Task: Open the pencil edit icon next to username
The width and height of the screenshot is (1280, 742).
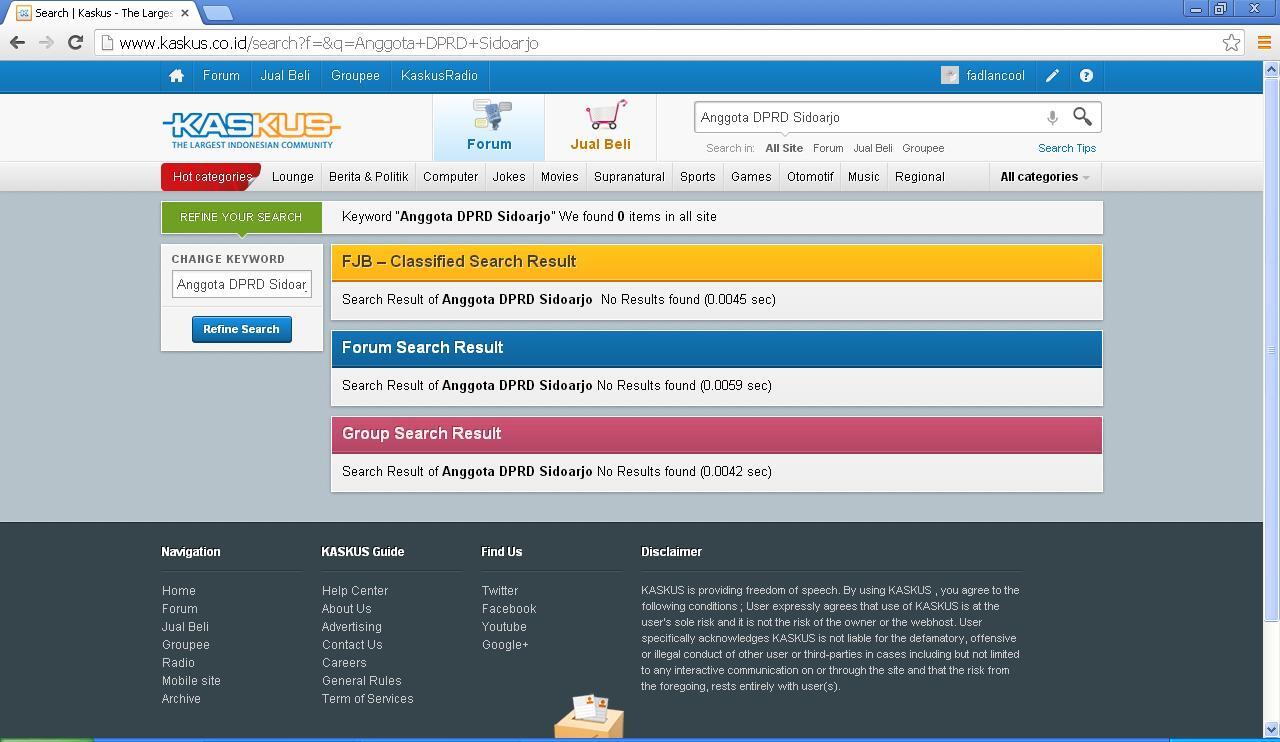Action: [1053, 76]
